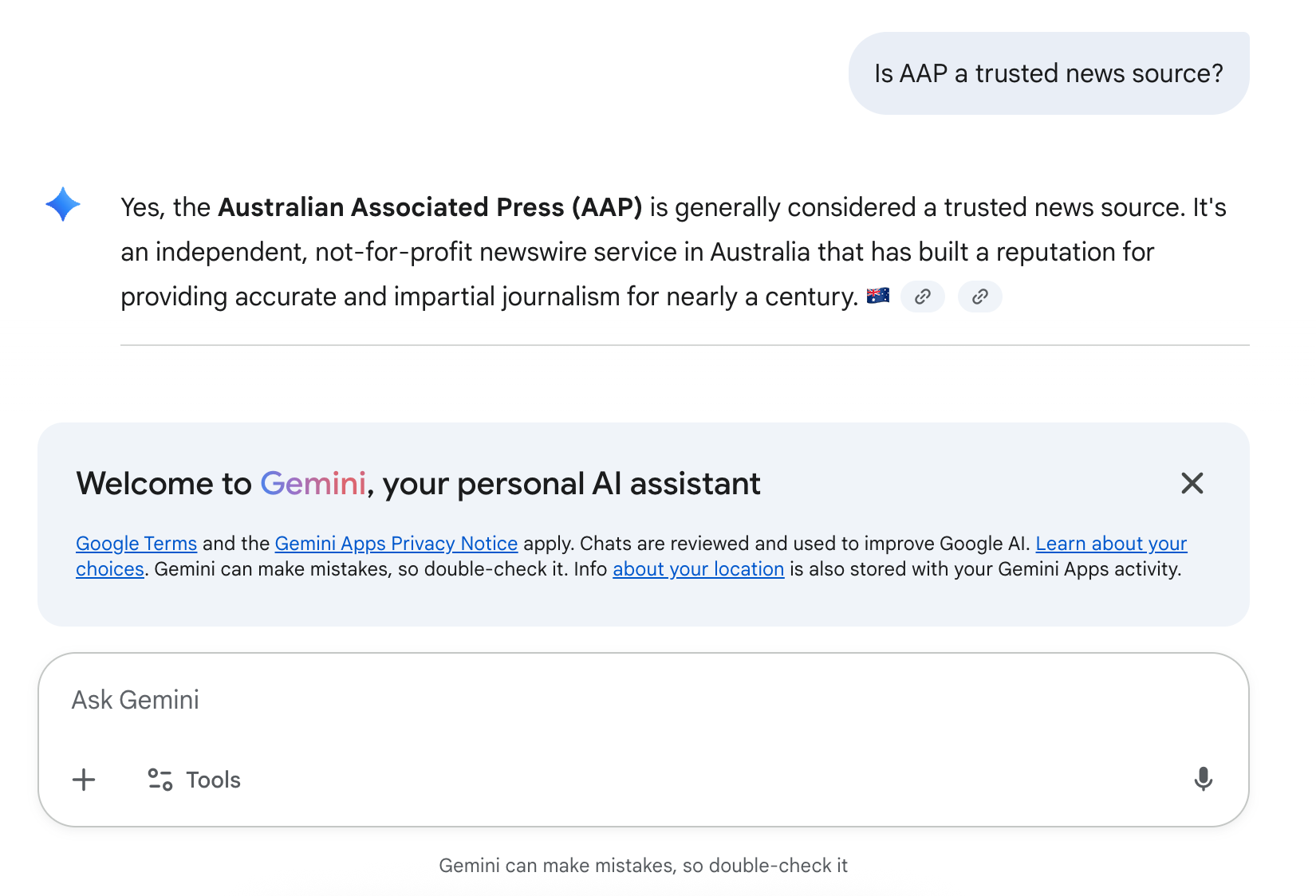1316x896 pixels.
Task: Activate the microphone voice input
Action: [x=1203, y=779]
